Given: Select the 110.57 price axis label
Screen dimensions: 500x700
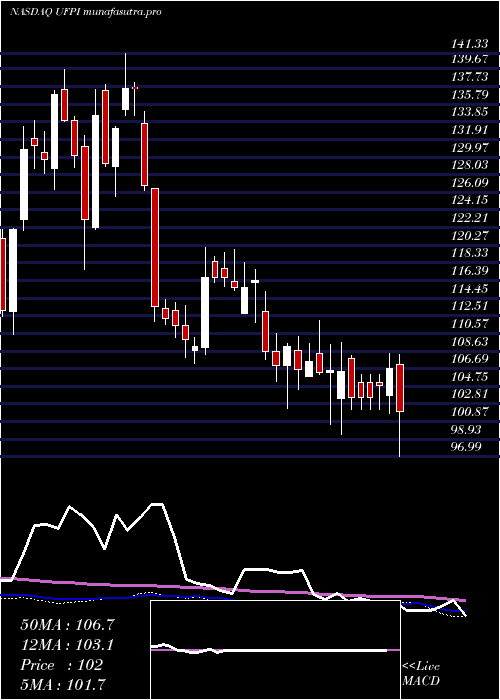Looking at the screenshot, I should coord(470,324).
